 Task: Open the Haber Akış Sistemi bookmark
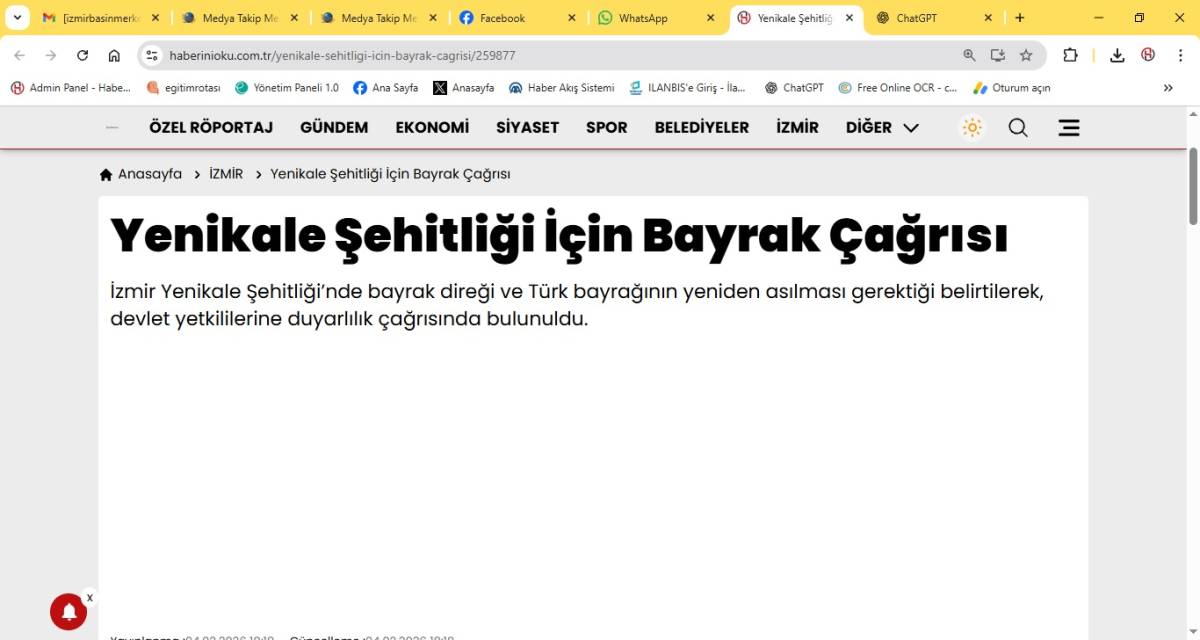pyautogui.click(x=561, y=88)
